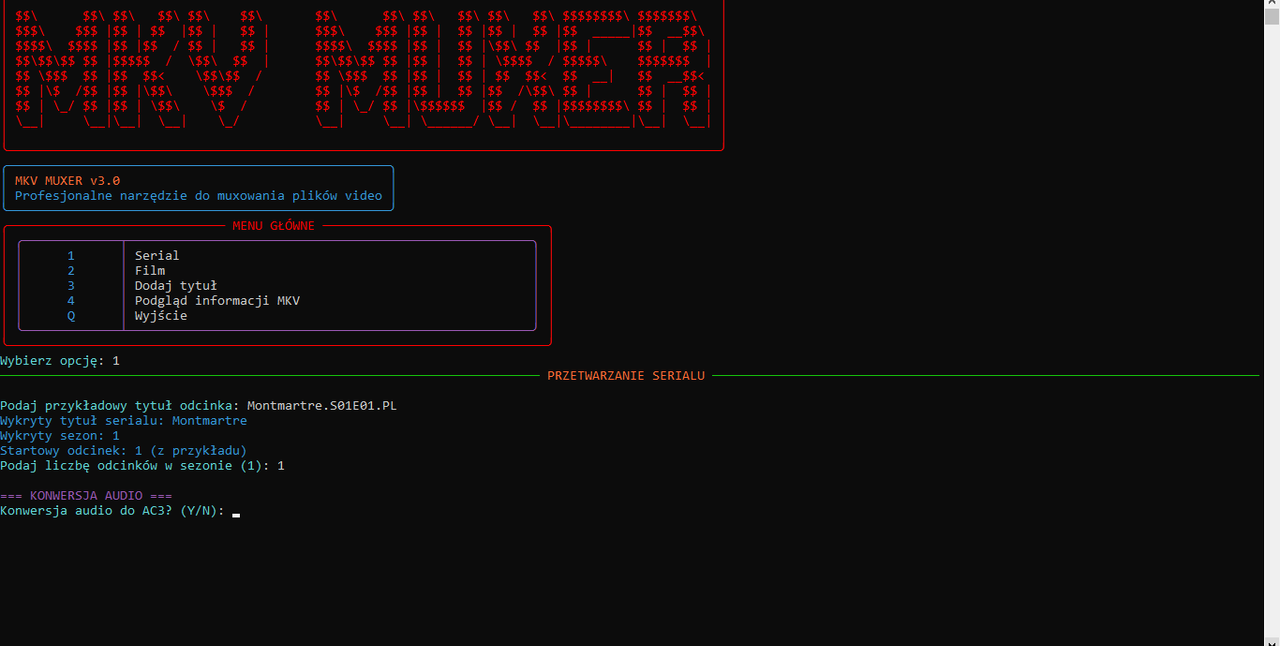Click the 'MKV MUXER v3.0' heading
This screenshot has height=646, width=1280.
pyautogui.click(x=67, y=181)
